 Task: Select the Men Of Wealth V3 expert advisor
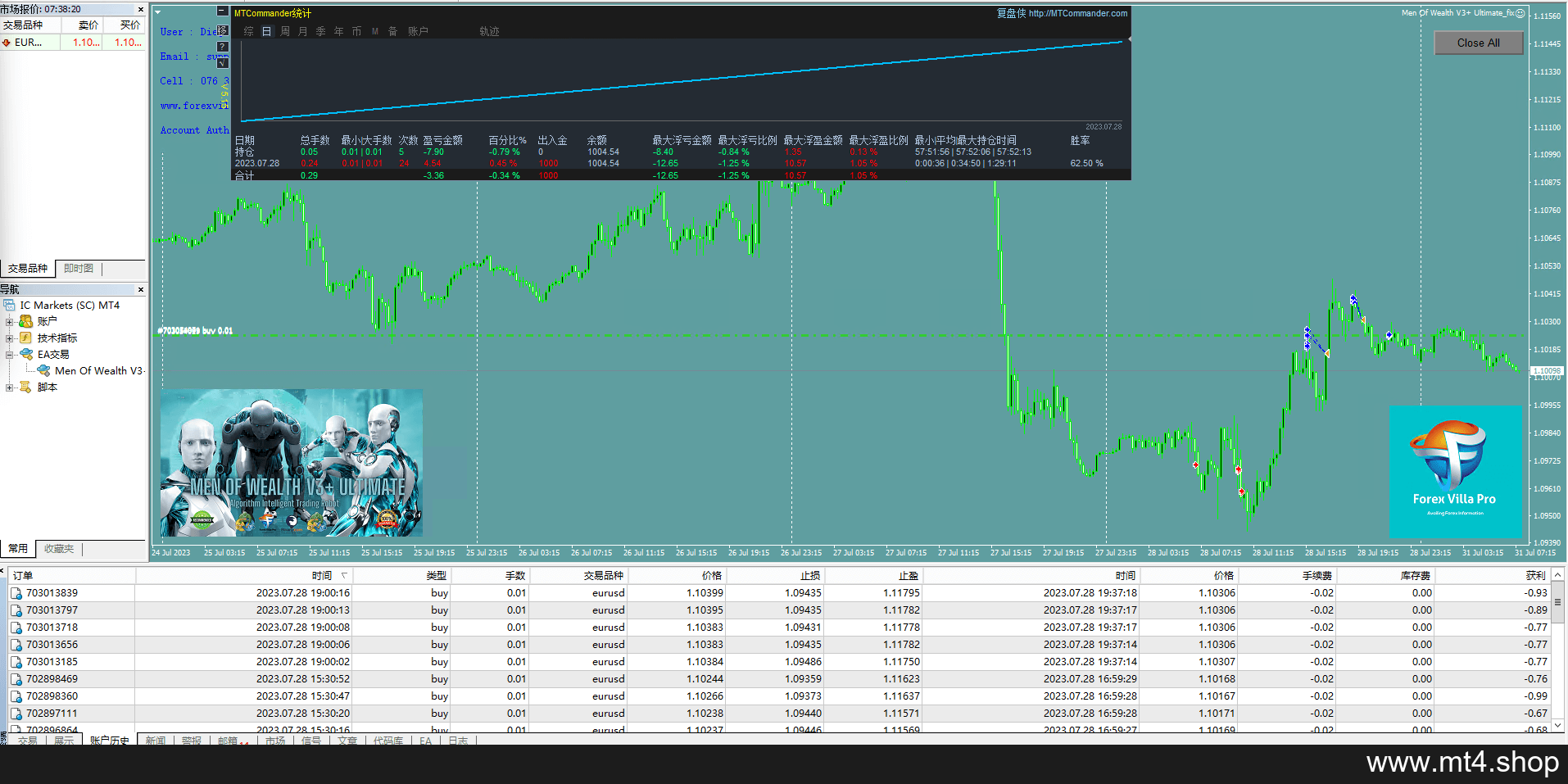(98, 370)
